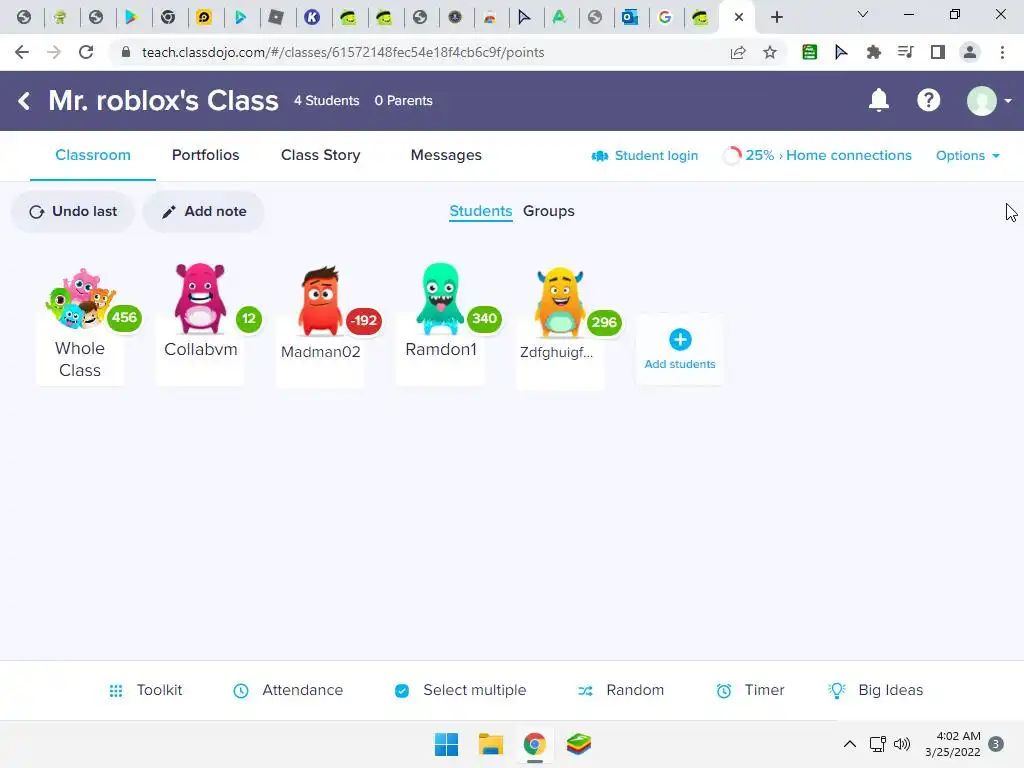Show hidden system tray icons
Viewport: 1024px width, 768px height.
click(850, 744)
